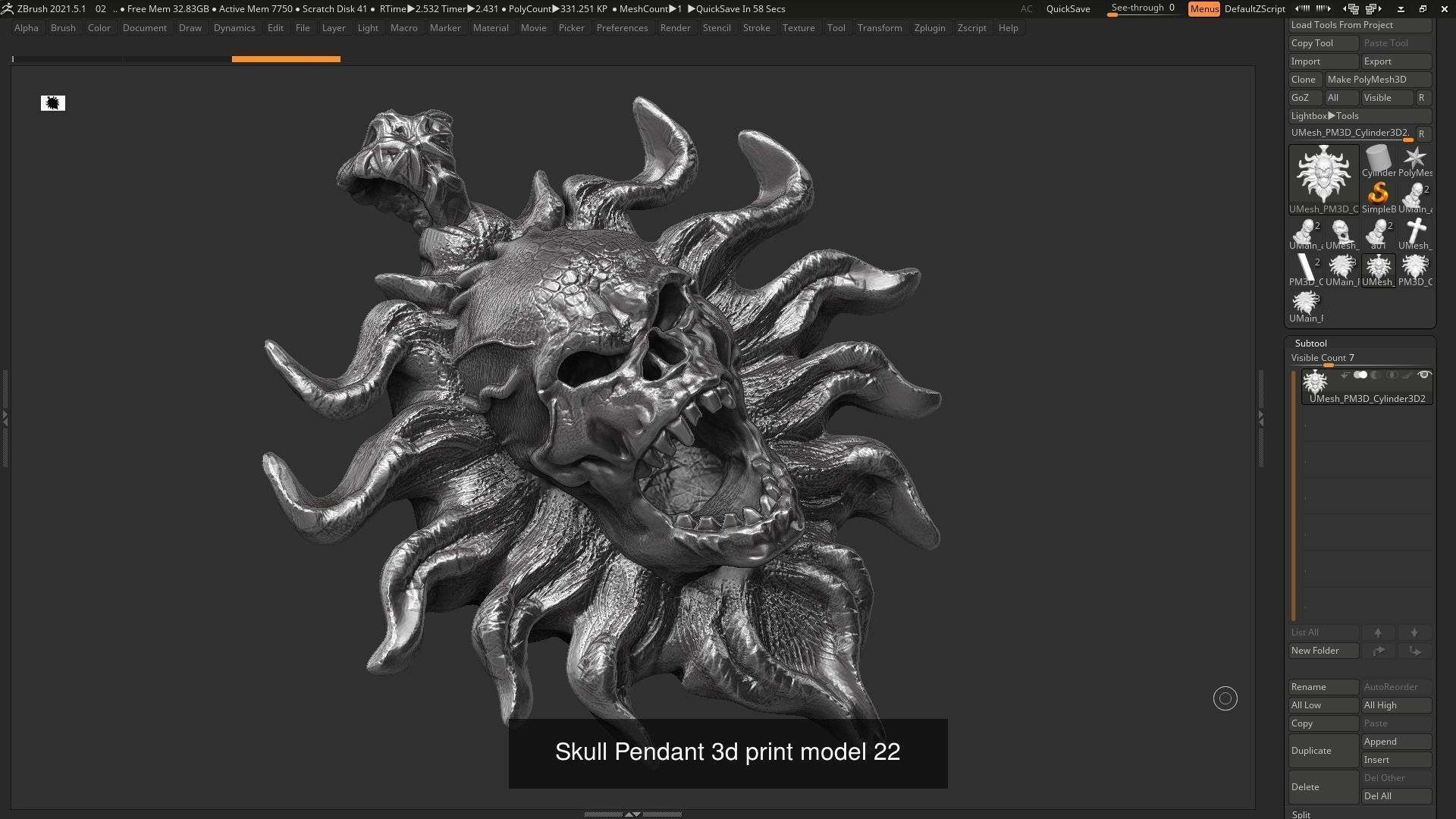Open the Render menu
This screenshot has width=1456, height=819.
[675, 28]
